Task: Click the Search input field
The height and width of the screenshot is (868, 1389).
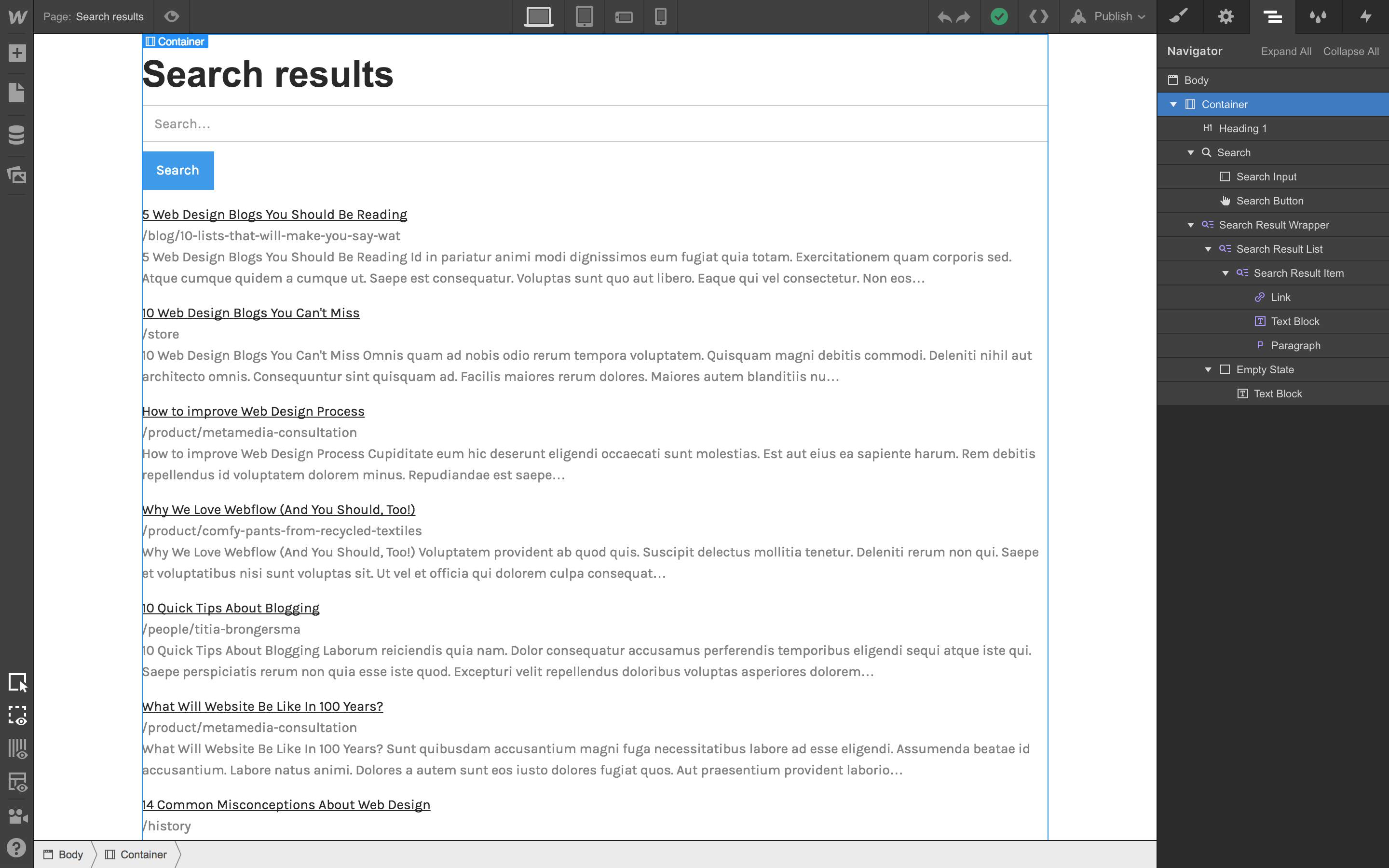Action: pyautogui.click(x=594, y=123)
